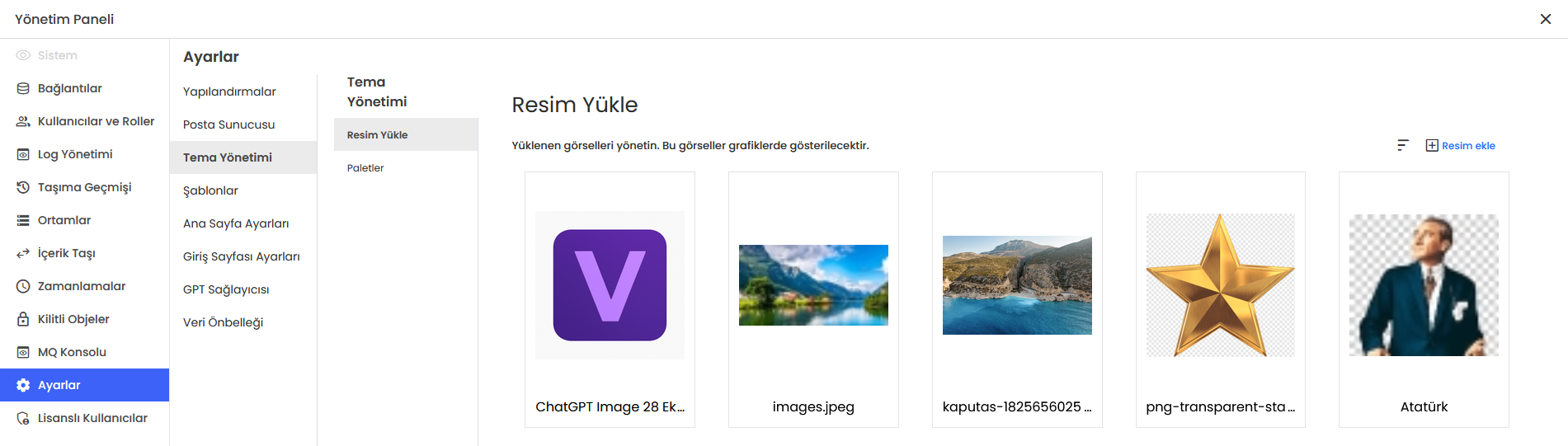Image resolution: width=1568 pixels, height=446 pixels.
Task: Select the gold star image thumbnail
Action: pyautogui.click(x=1220, y=285)
